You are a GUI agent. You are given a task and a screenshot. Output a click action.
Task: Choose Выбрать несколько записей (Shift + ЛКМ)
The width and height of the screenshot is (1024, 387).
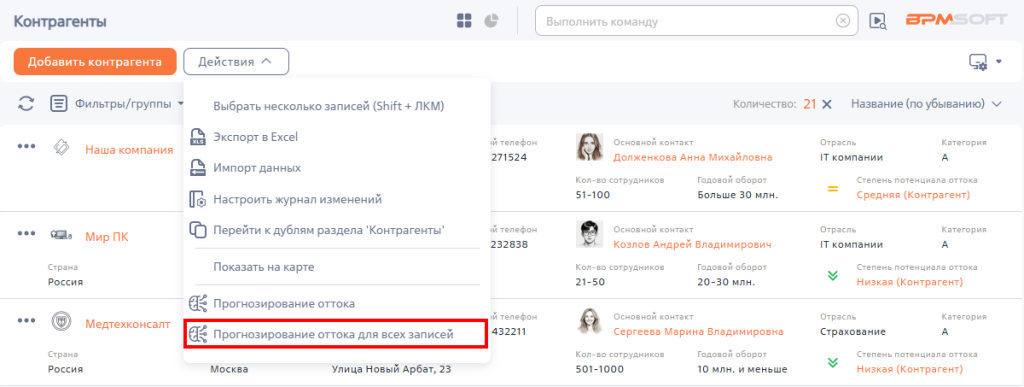pyautogui.click(x=328, y=106)
